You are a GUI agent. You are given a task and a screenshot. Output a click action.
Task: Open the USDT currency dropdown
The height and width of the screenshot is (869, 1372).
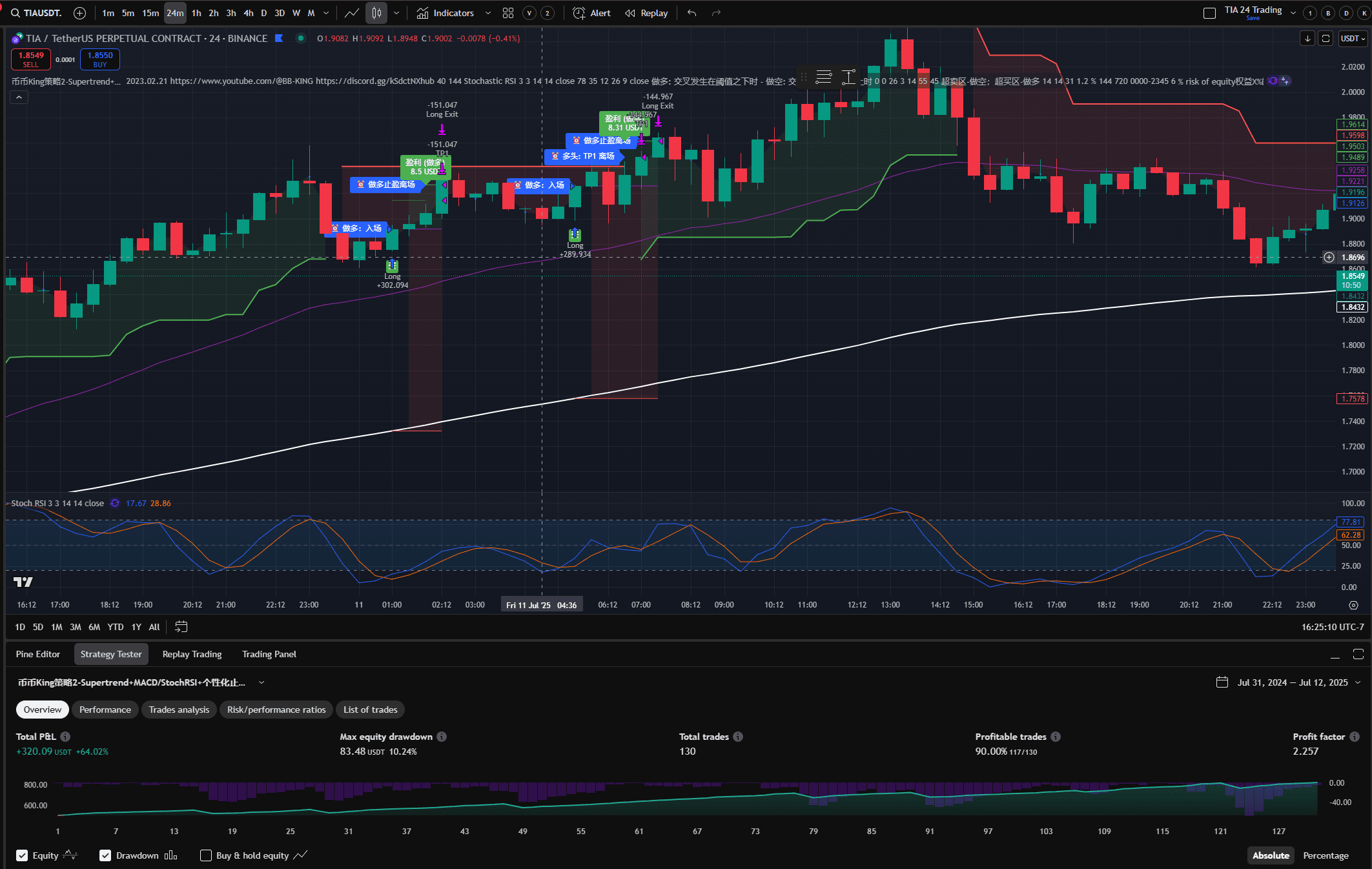1353,39
